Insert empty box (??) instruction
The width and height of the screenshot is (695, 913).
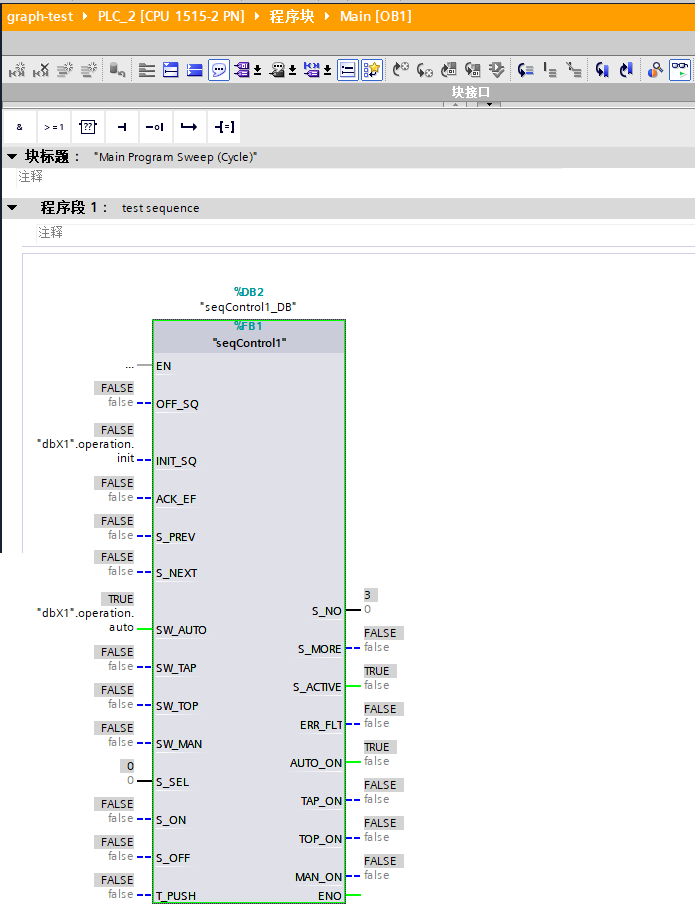pyautogui.click(x=88, y=127)
